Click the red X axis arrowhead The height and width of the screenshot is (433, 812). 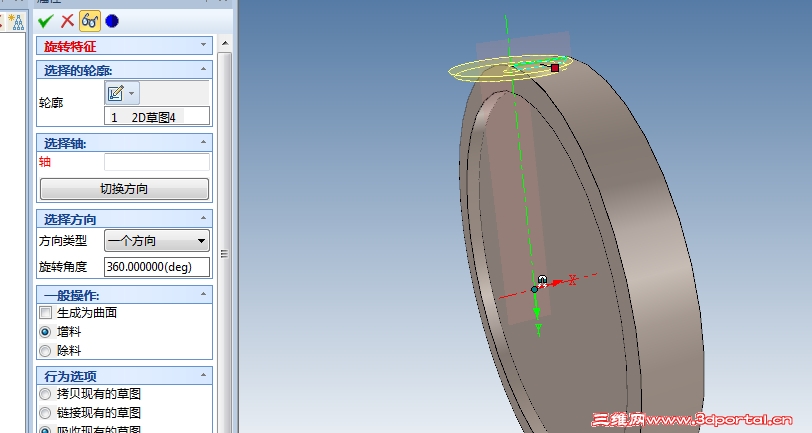(557, 283)
